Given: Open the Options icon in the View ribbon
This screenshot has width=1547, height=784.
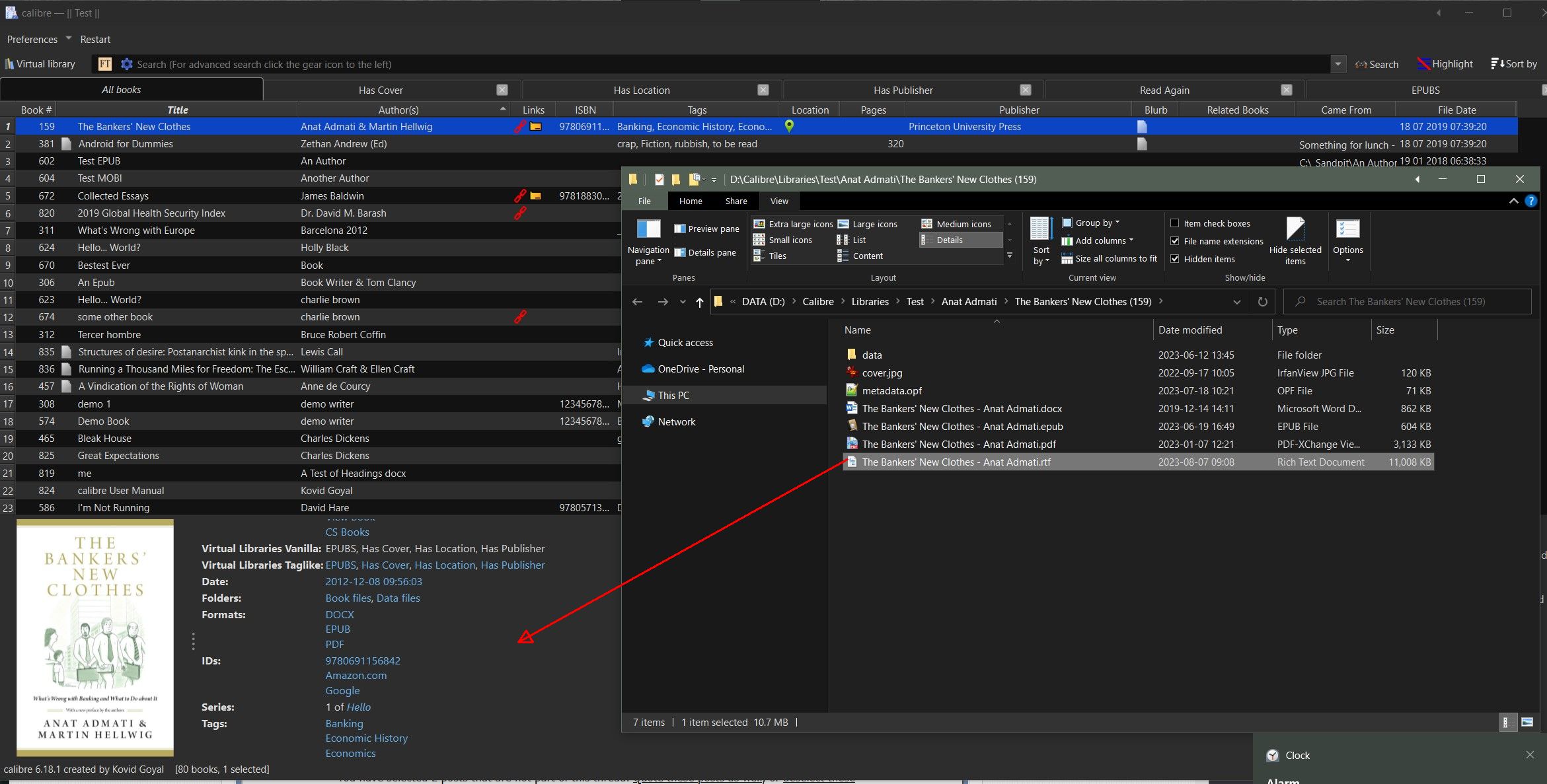Looking at the screenshot, I should [x=1347, y=231].
